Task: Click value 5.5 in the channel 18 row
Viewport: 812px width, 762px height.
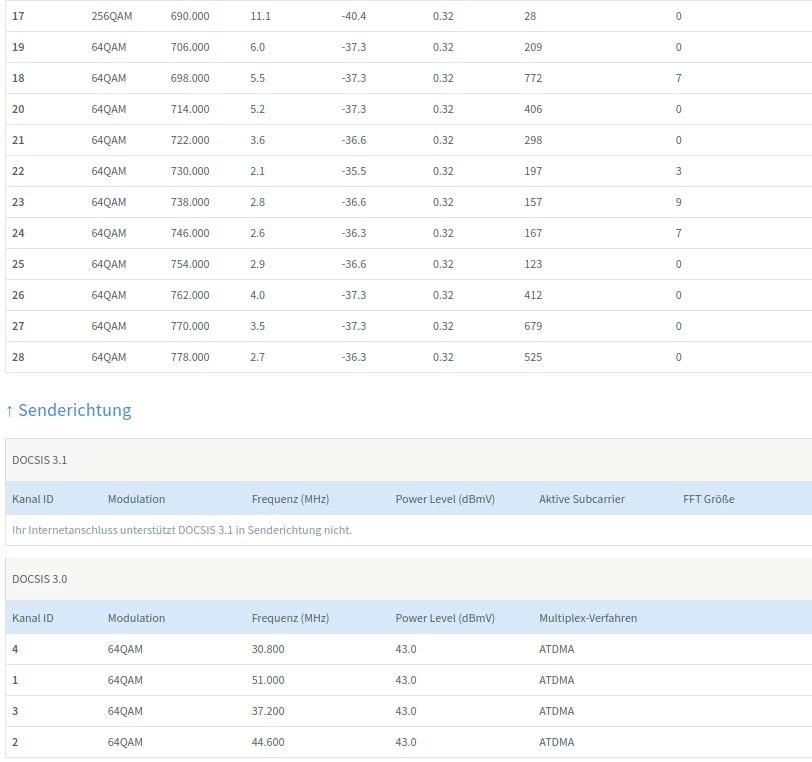Action: (257, 78)
